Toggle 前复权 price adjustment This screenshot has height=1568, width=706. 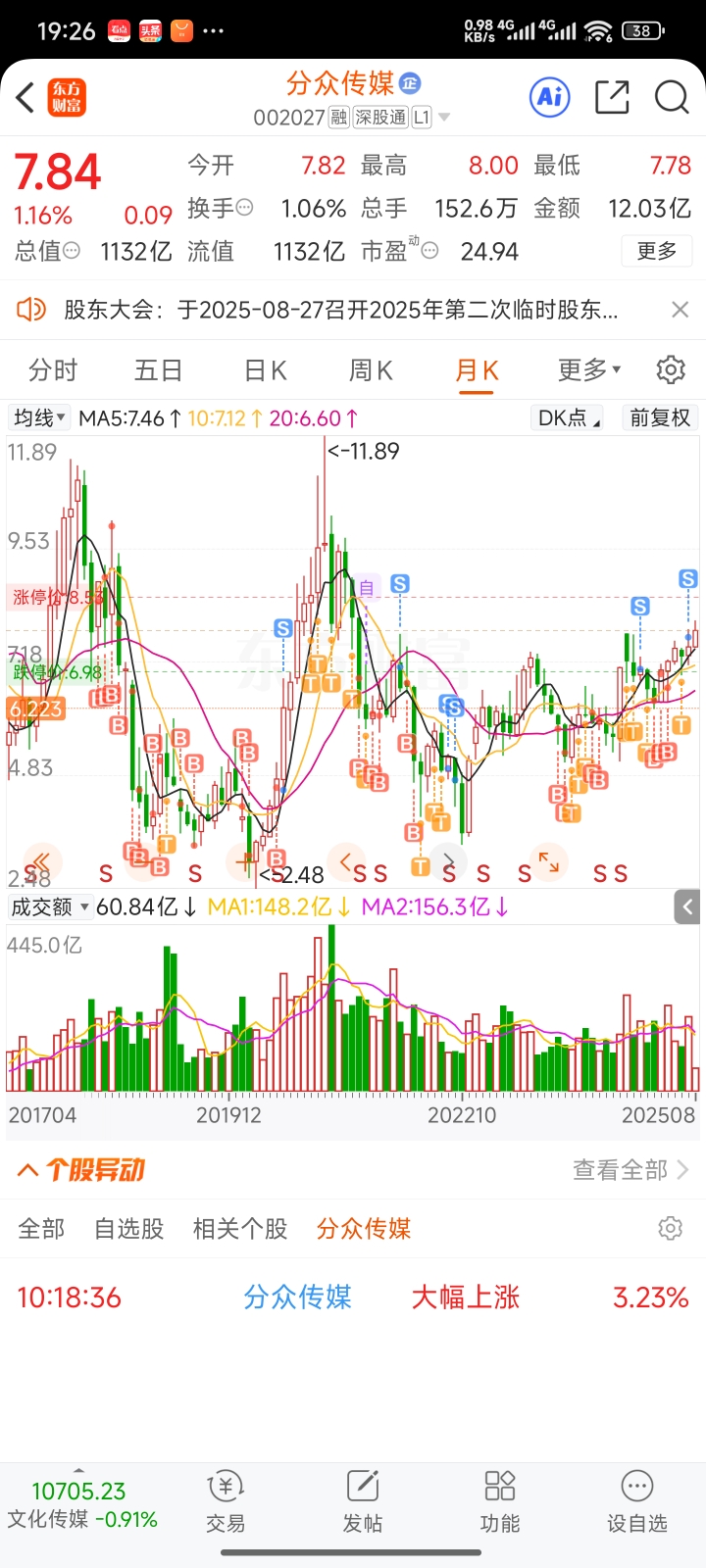660,417
